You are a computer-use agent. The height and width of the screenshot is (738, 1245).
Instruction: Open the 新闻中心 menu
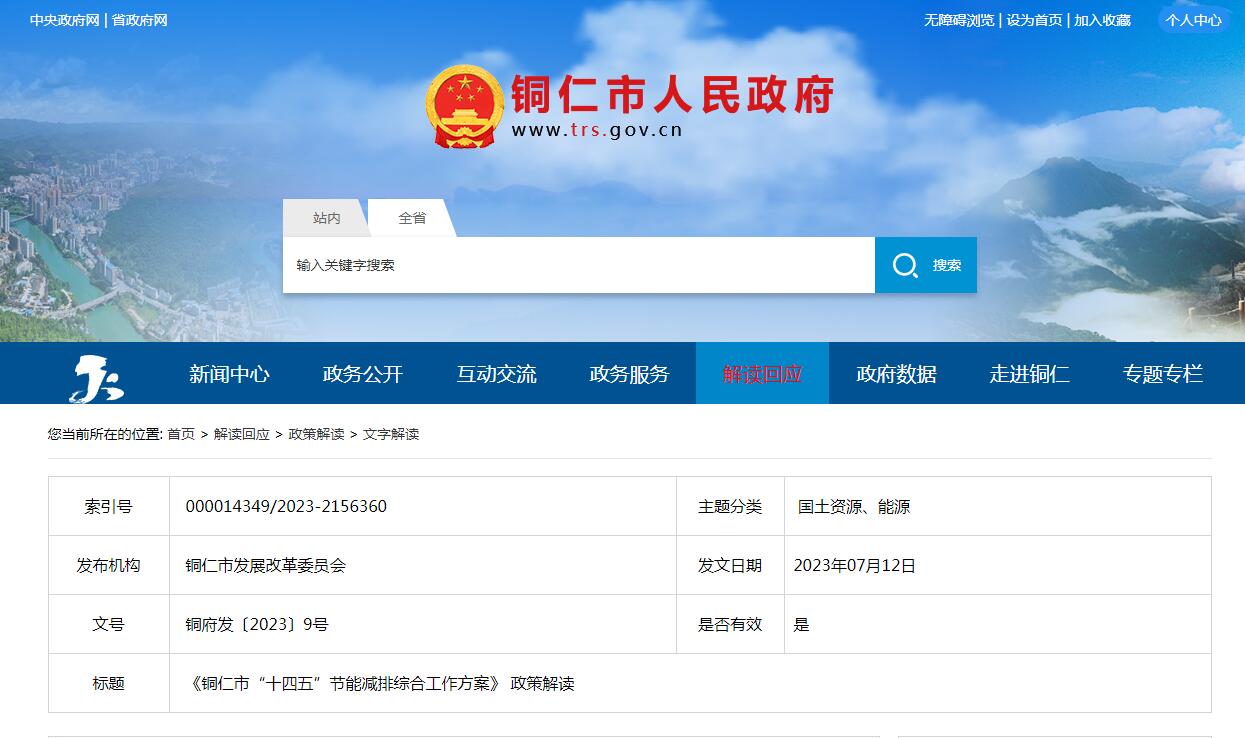[232, 372]
